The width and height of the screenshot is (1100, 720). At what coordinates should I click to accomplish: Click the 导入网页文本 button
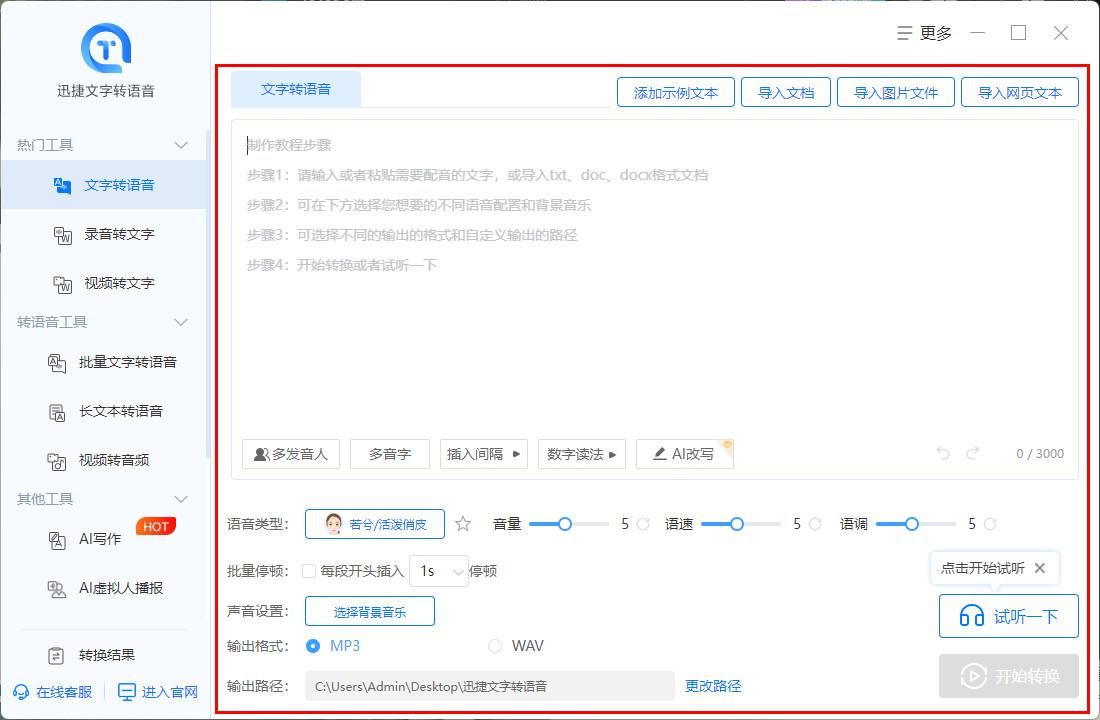[1020, 93]
